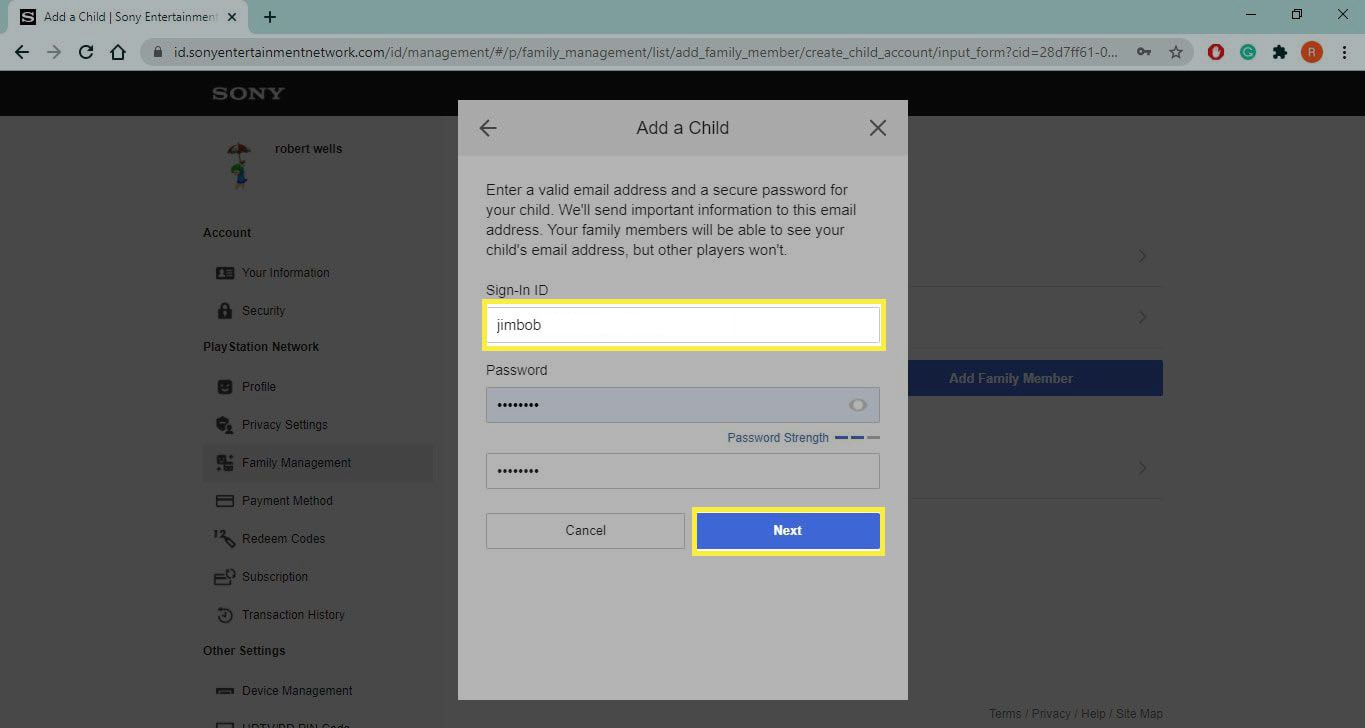
Task: Open the Payment Method page
Action: click(287, 501)
